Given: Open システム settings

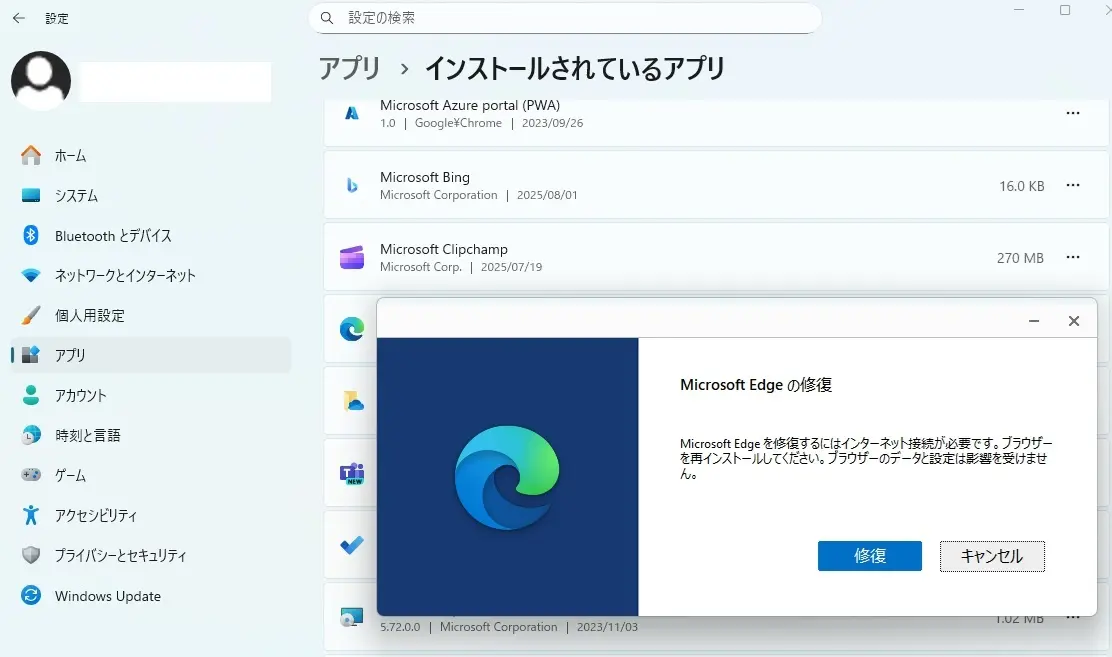Looking at the screenshot, I should point(150,195).
